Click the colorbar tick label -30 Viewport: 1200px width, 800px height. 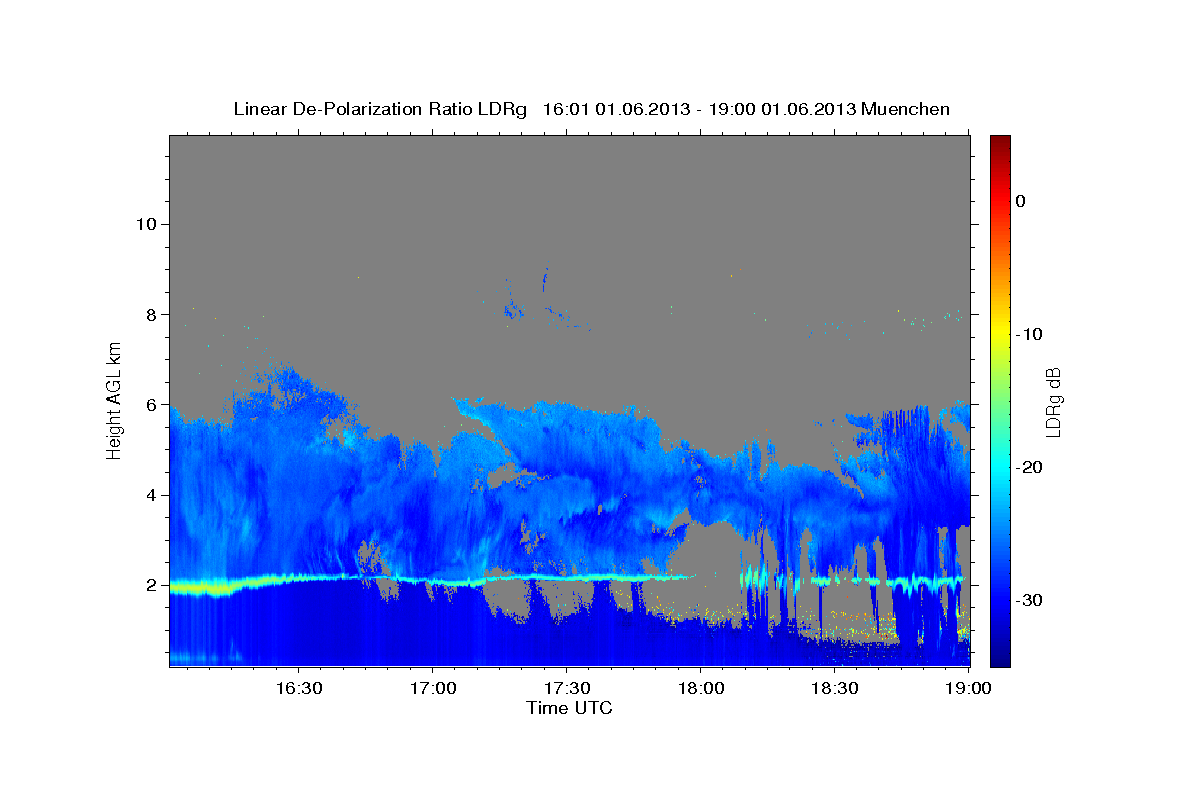pos(1029,600)
